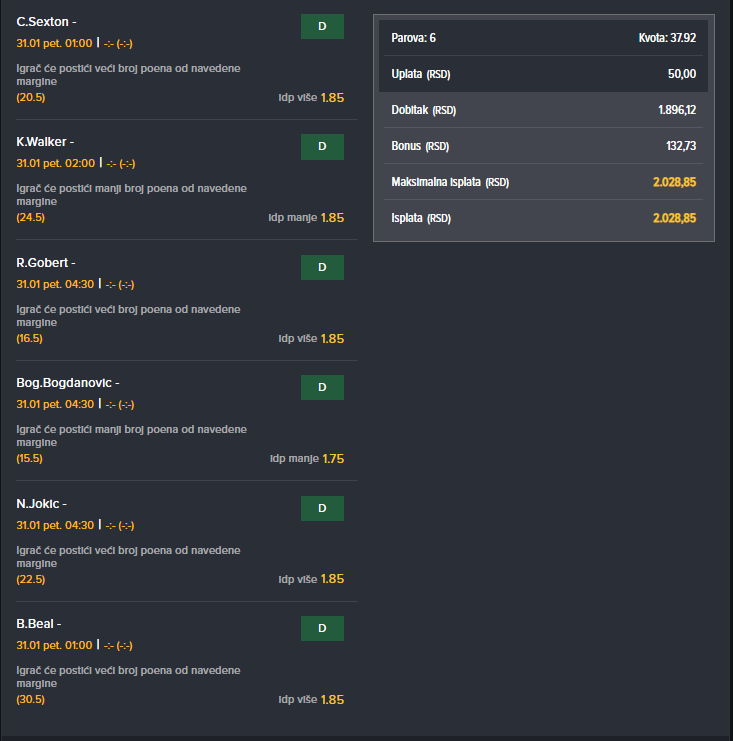Select the C.Sexton player name
The image size is (733, 741).
coord(41,22)
